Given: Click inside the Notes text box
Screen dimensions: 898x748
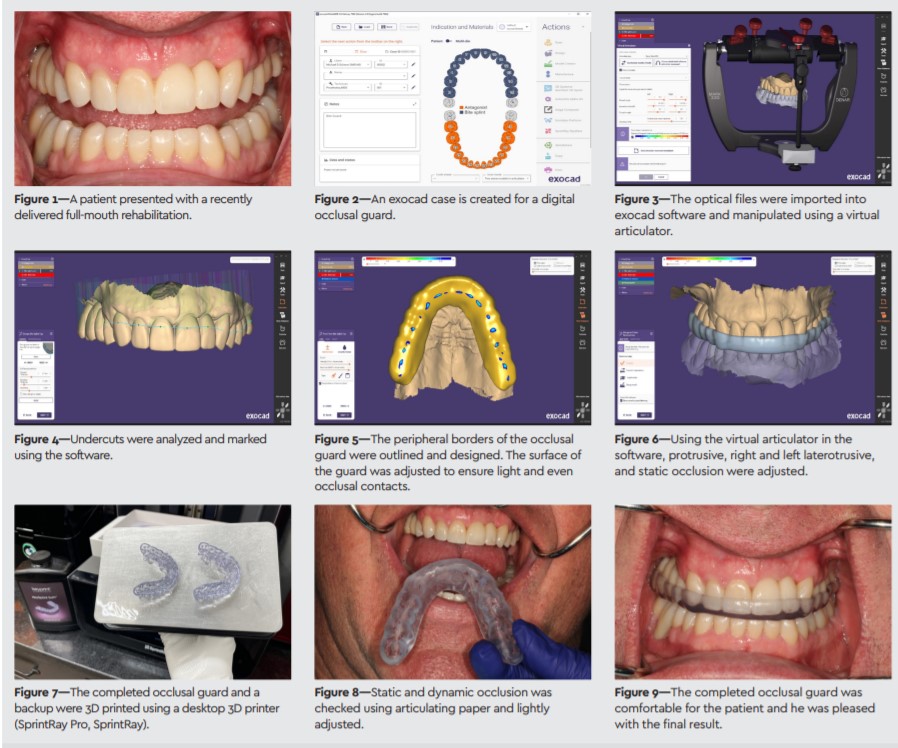Looking at the screenshot, I should click(369, 130).
